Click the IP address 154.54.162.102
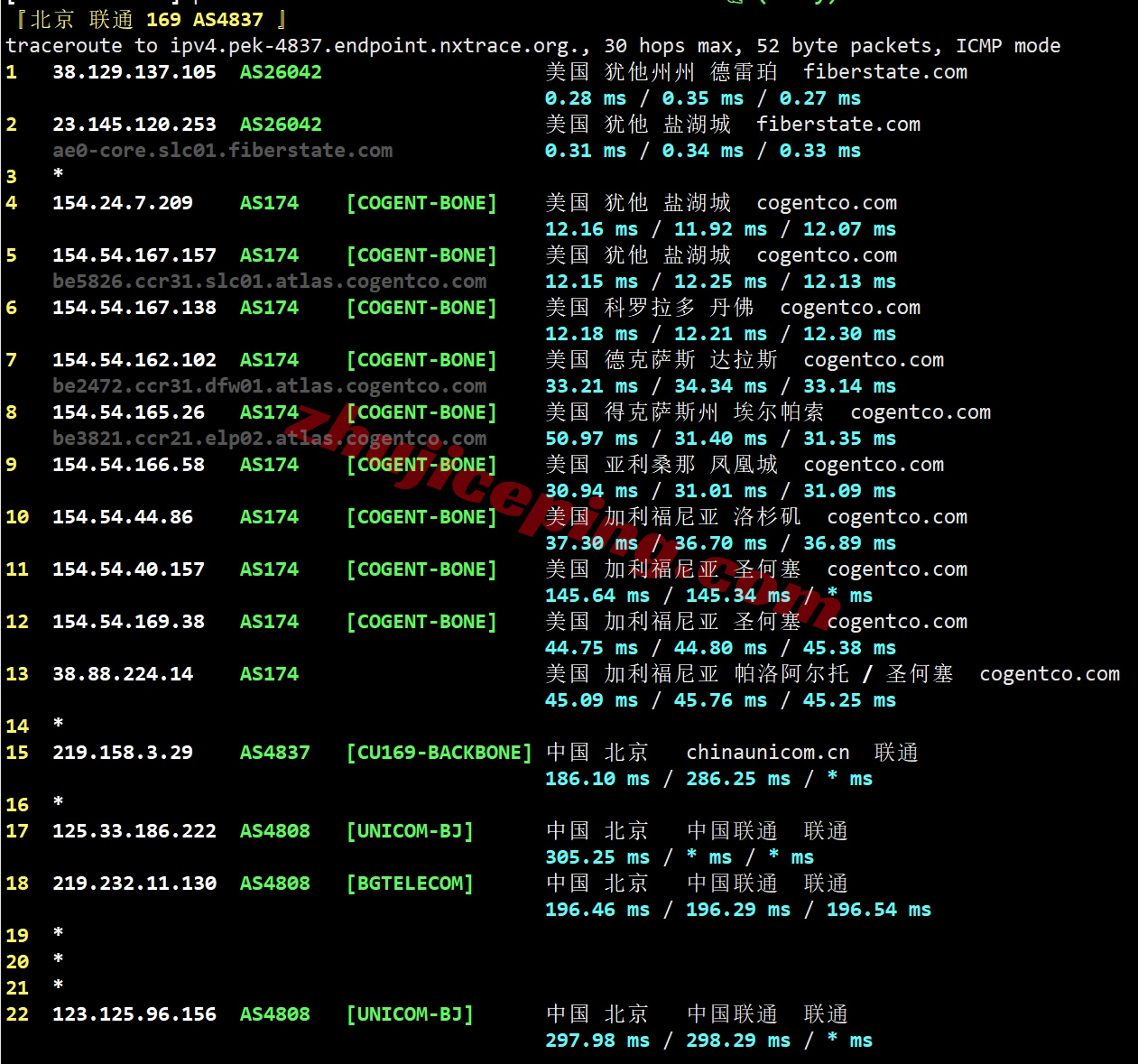The image size is (1138, 1064). 134,360
